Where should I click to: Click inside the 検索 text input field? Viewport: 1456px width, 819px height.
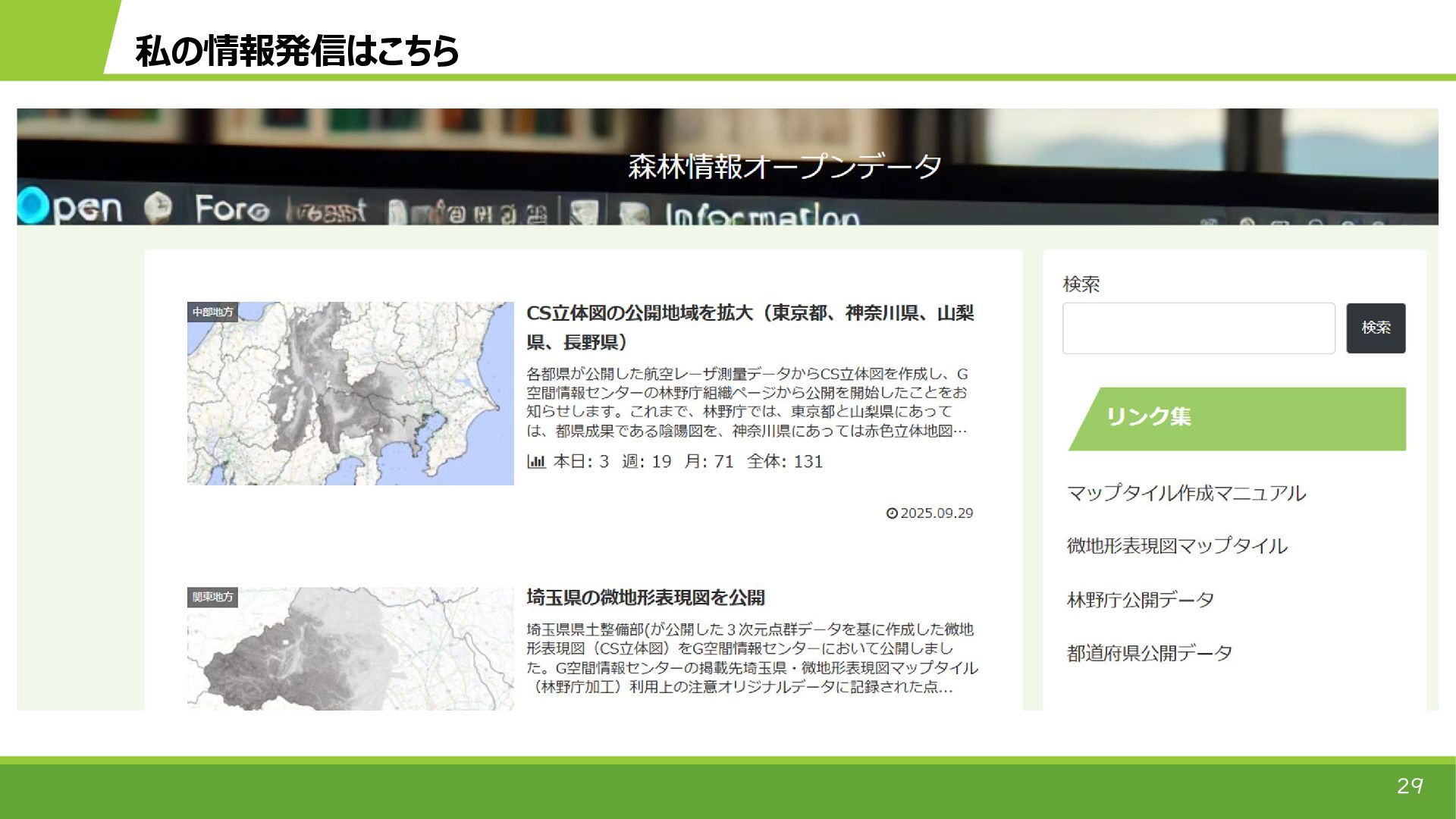1198,328
